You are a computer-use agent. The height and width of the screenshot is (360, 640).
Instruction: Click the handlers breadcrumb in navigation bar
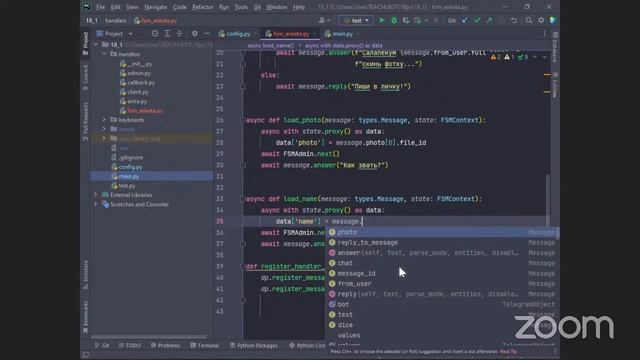[x=116, y=20]
